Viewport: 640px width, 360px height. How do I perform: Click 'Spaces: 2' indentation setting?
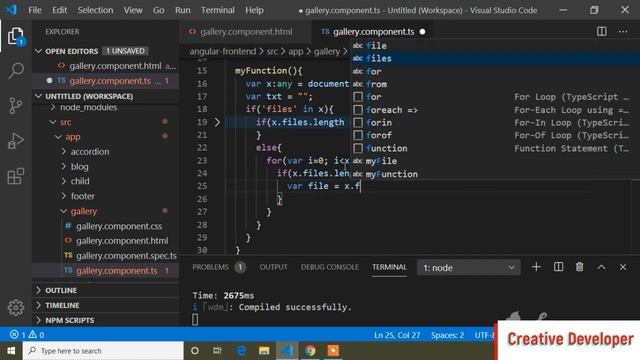click(447, 335)
